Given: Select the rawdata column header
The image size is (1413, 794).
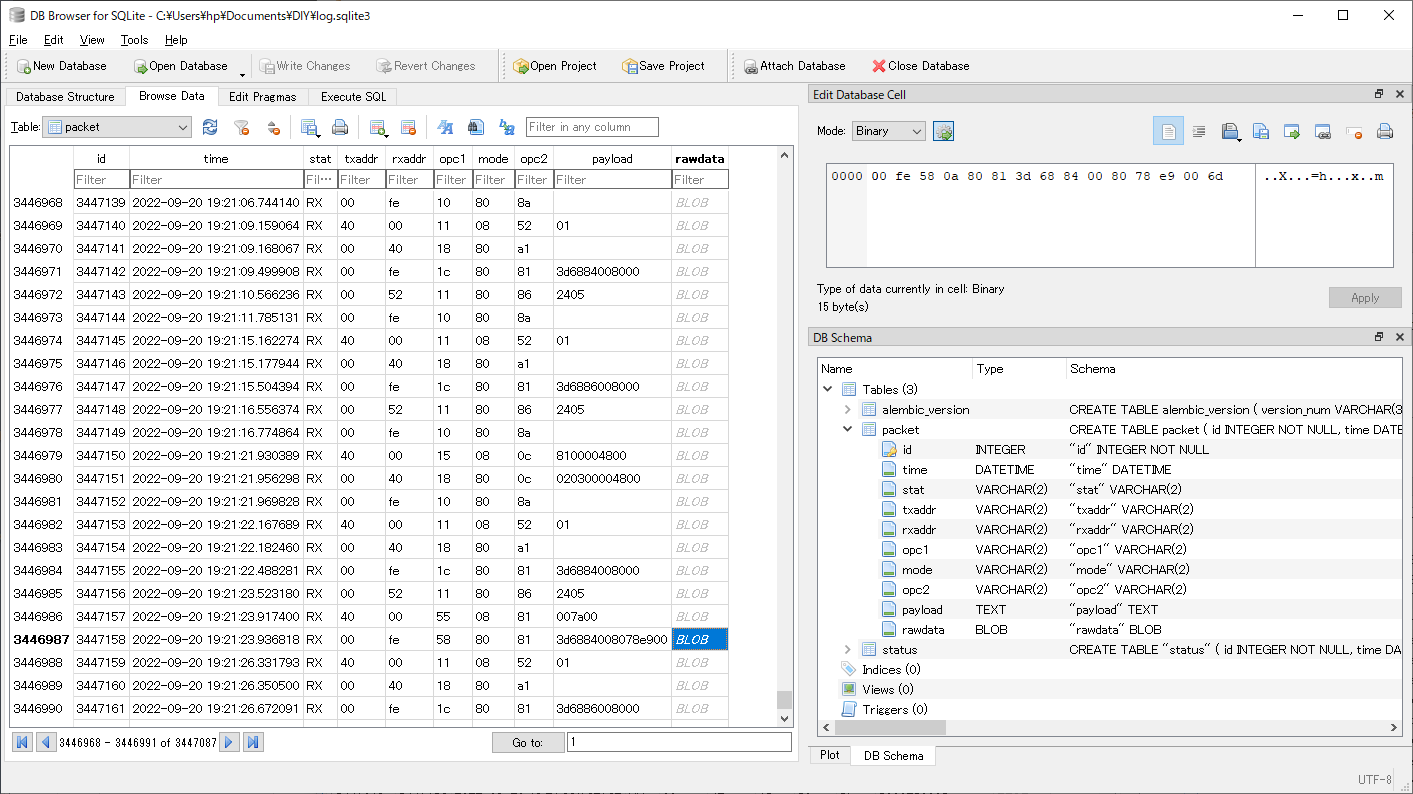Looking at the screenshot, I should click(x=700, y=159).
